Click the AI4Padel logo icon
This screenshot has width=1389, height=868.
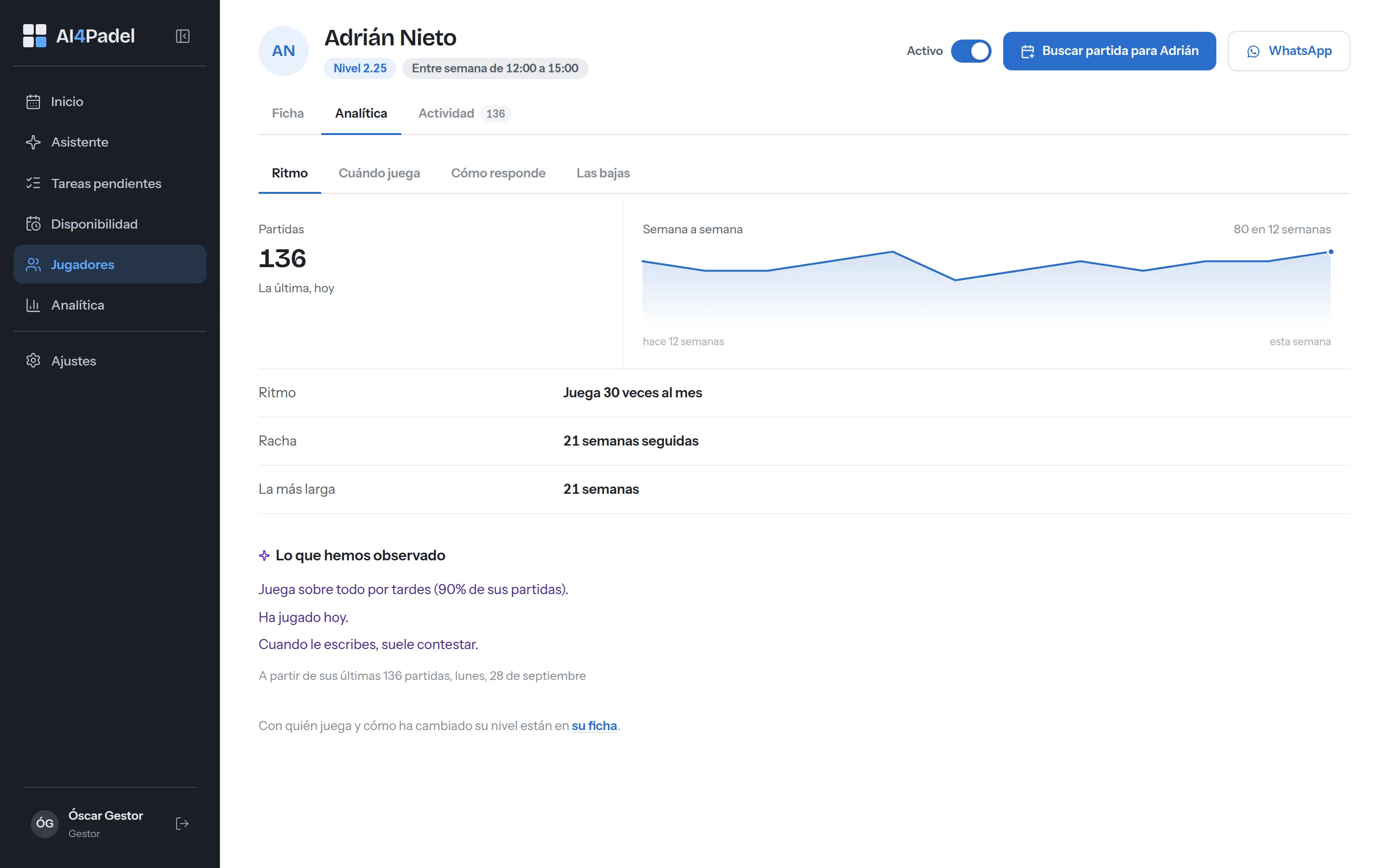point(34,36)
